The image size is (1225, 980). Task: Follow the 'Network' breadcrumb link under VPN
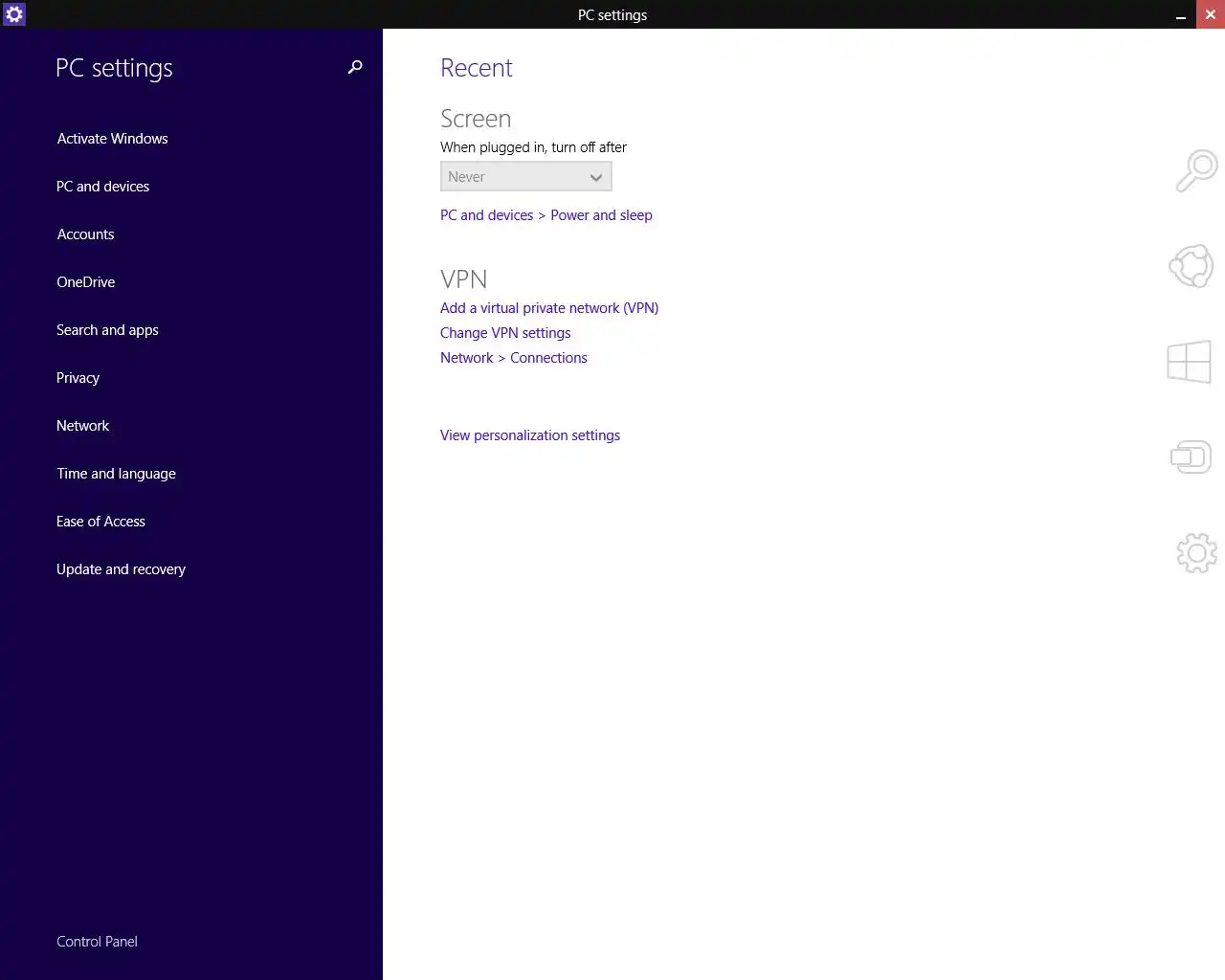click(466, 358)
